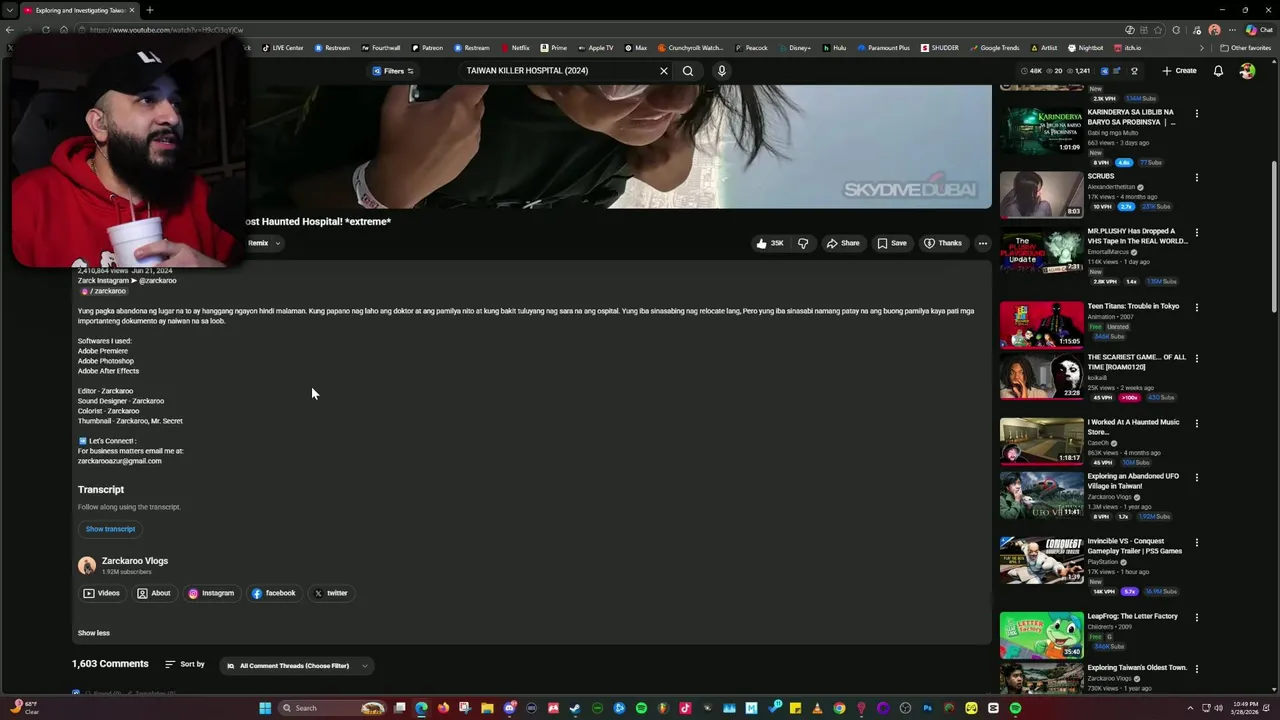This screenshot has height=720, width=1280.
Task: Open a new browser tab
Action: pyautogui.click(x=149, y=10)
